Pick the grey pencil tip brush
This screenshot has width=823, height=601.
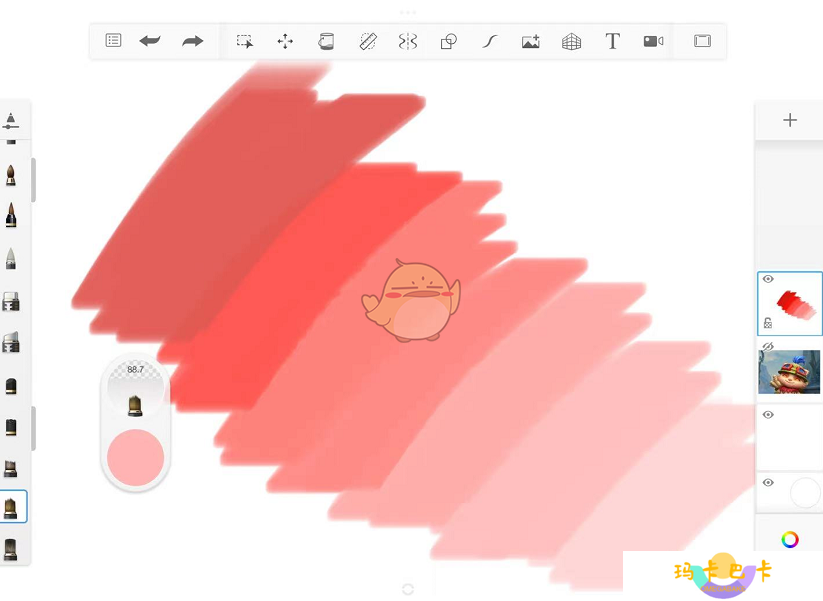[x=10, y=258]
